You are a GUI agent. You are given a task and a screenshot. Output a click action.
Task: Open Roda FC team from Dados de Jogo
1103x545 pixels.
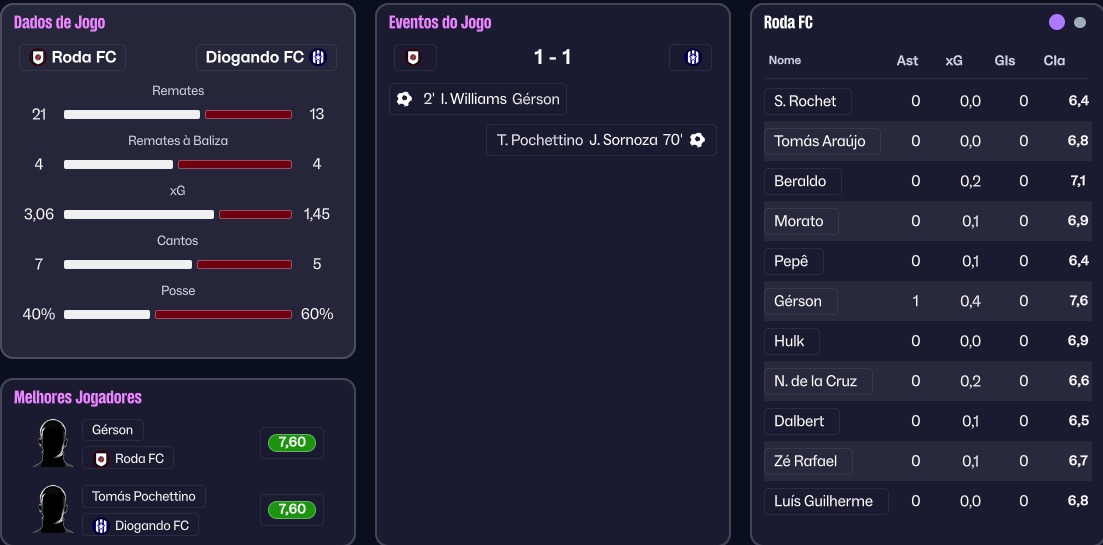click(x=73, y=57)
